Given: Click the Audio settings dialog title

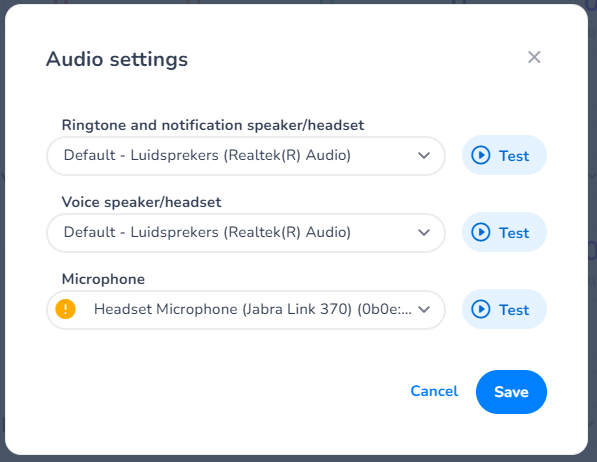Looking at the screenshot, I should tap(117, 59).
